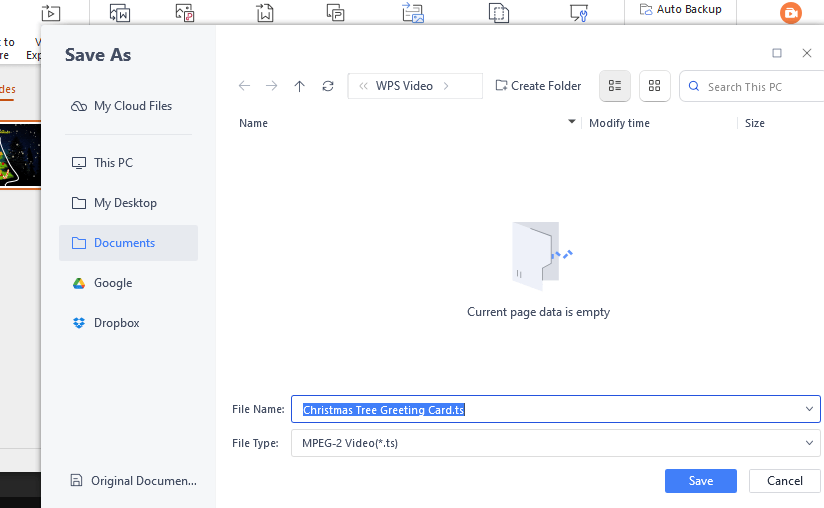Open File Name history dropdown
This screenshot has height=508, width=824.
click(x=809, y=409)
